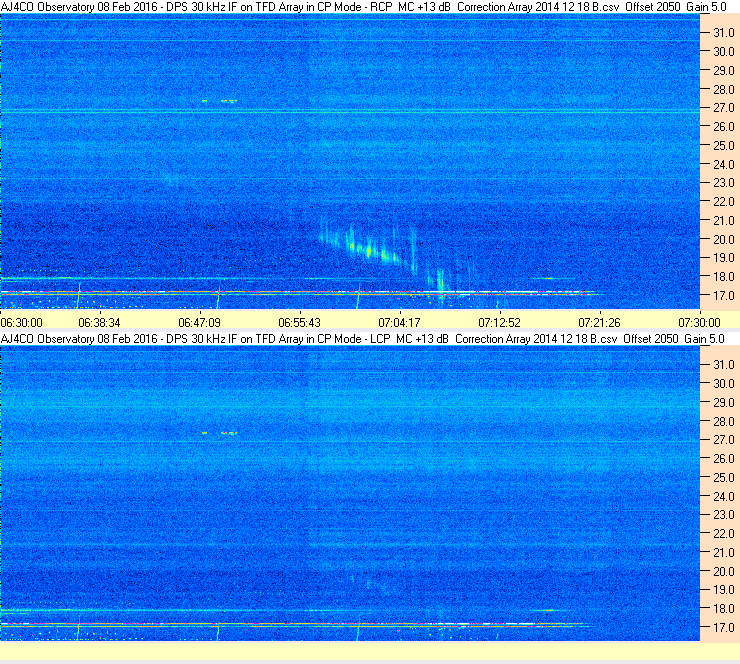Viewport: 740px width, 664px height.
Task: Pick the 26.0 frequency label in LCP panel
Action: (x=723, y=458)
